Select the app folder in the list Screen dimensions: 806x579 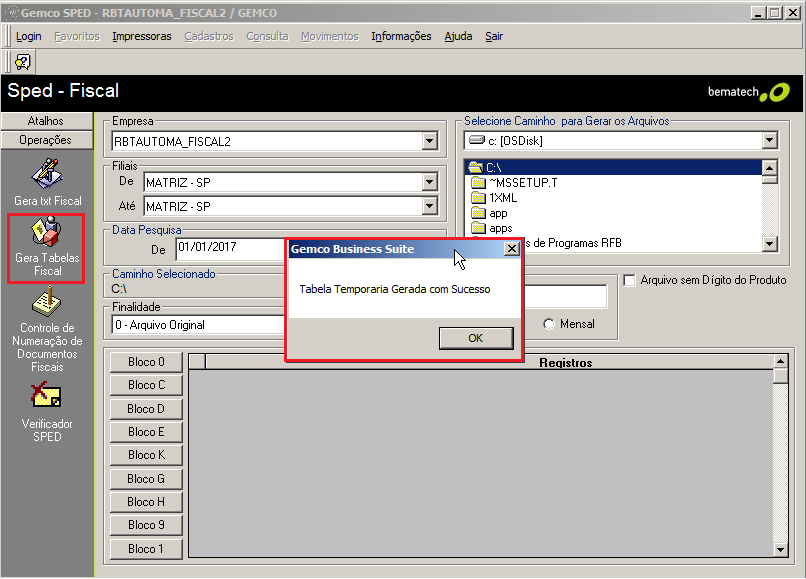(489, 213)
